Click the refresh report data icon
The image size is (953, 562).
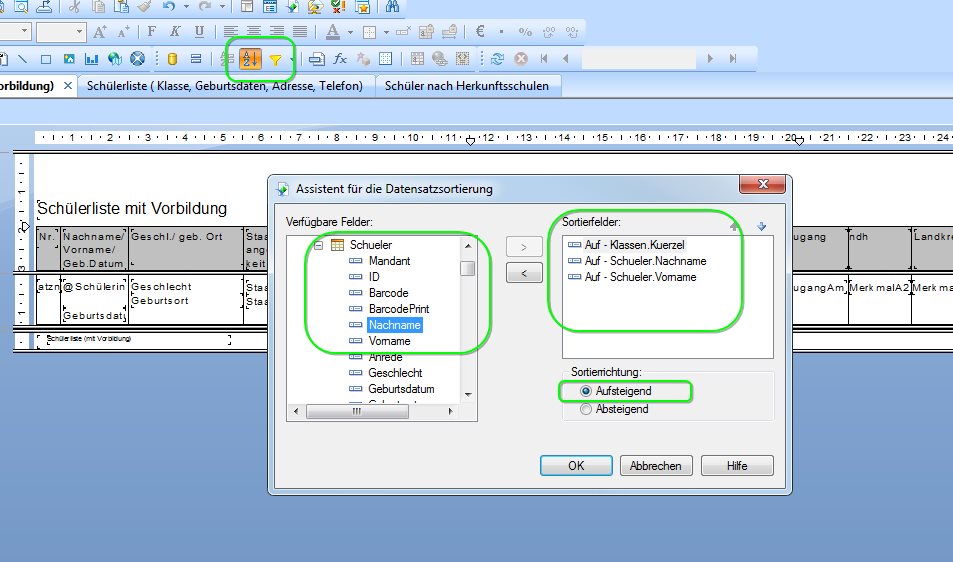(497, 59)
